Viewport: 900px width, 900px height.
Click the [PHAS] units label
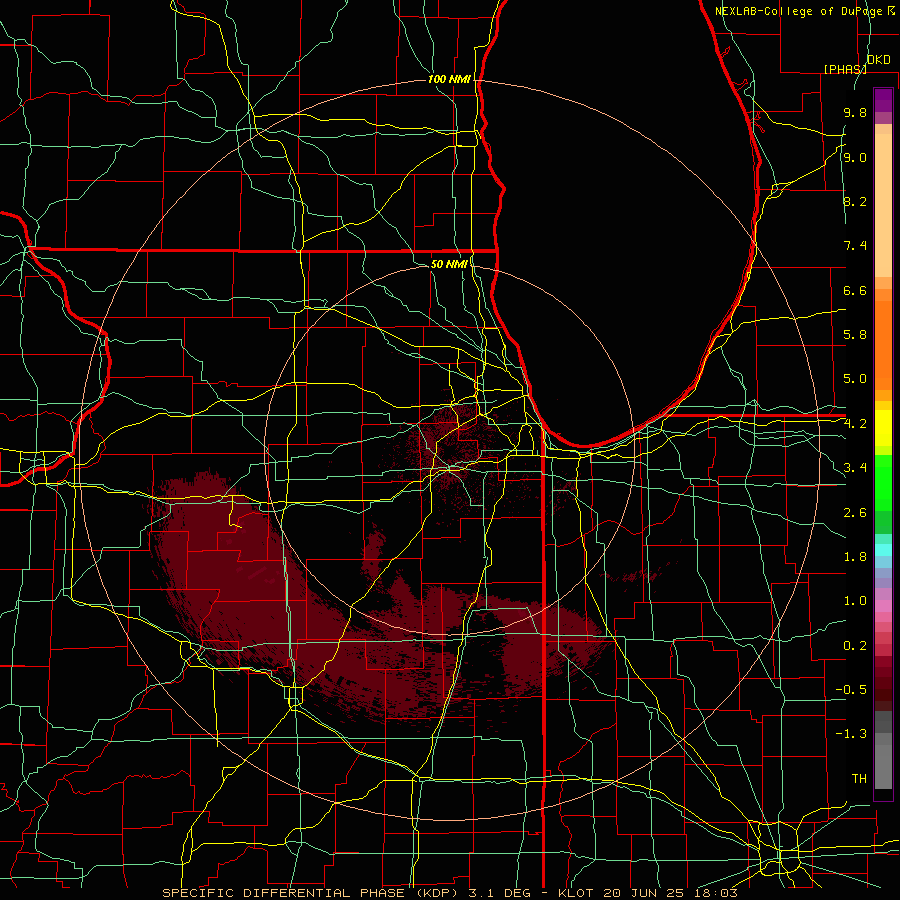(845, 69)
